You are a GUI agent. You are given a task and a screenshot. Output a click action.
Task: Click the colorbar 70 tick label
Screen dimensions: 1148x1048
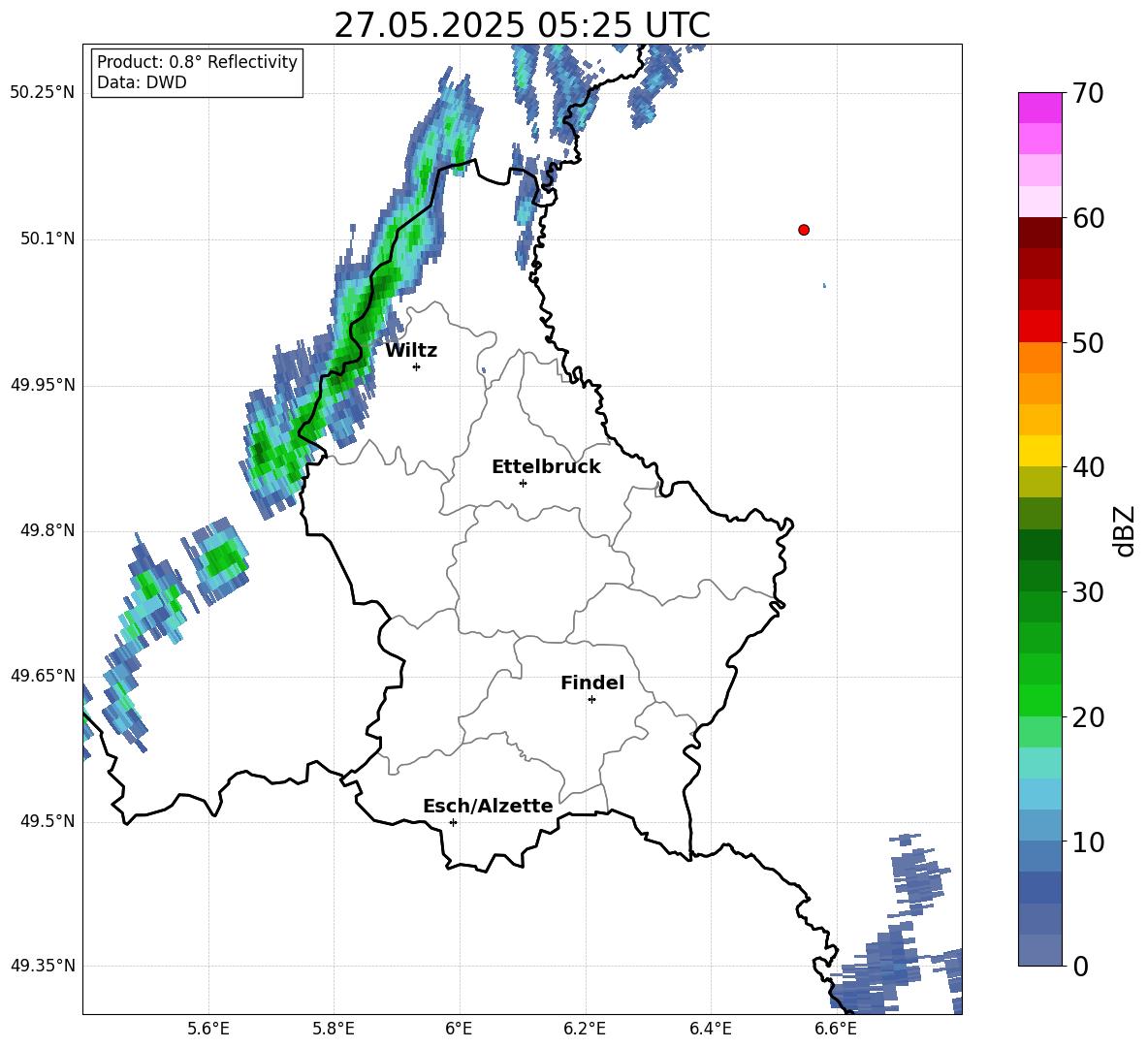[1088, 94]
